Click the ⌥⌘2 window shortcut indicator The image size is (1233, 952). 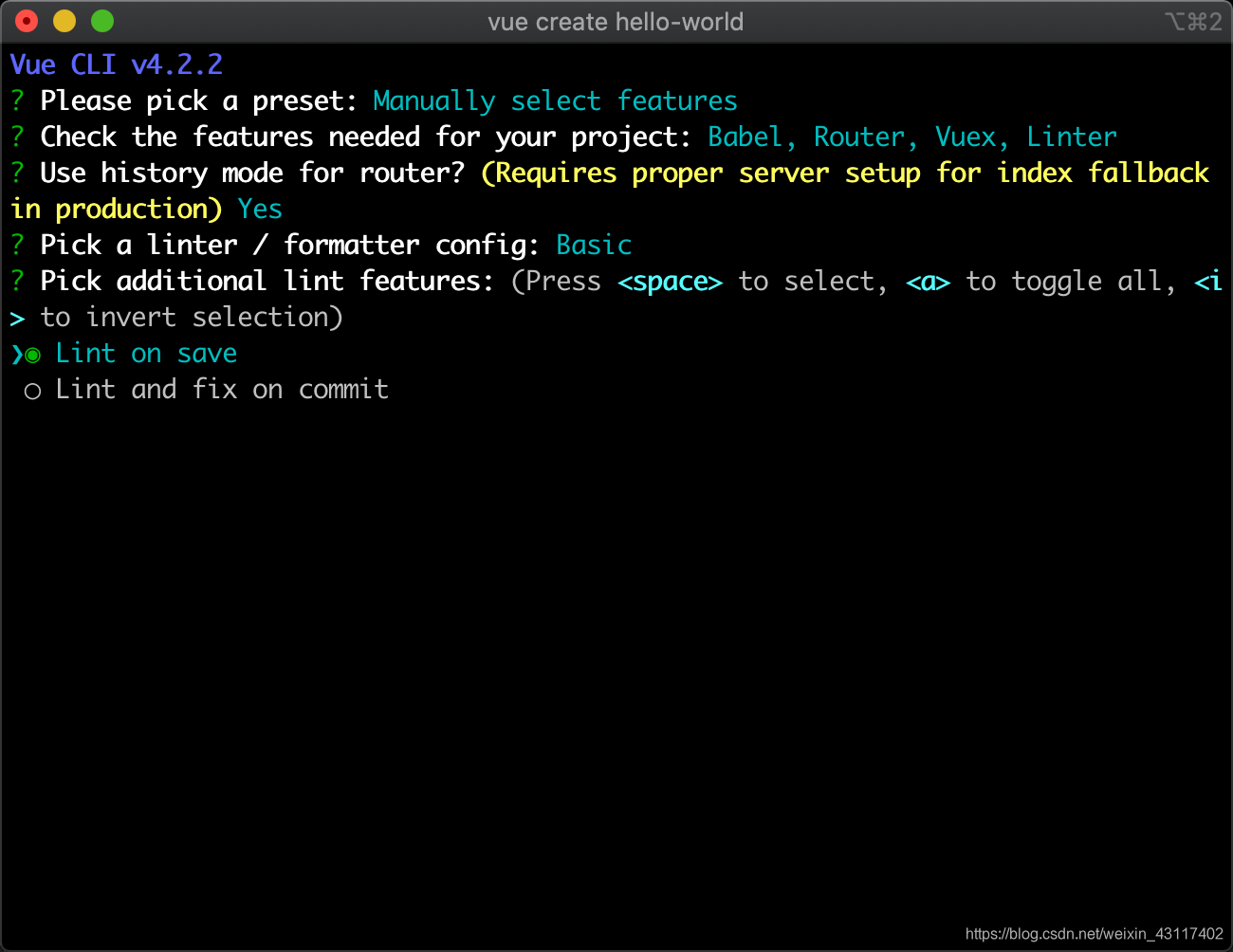[1193, 22]
